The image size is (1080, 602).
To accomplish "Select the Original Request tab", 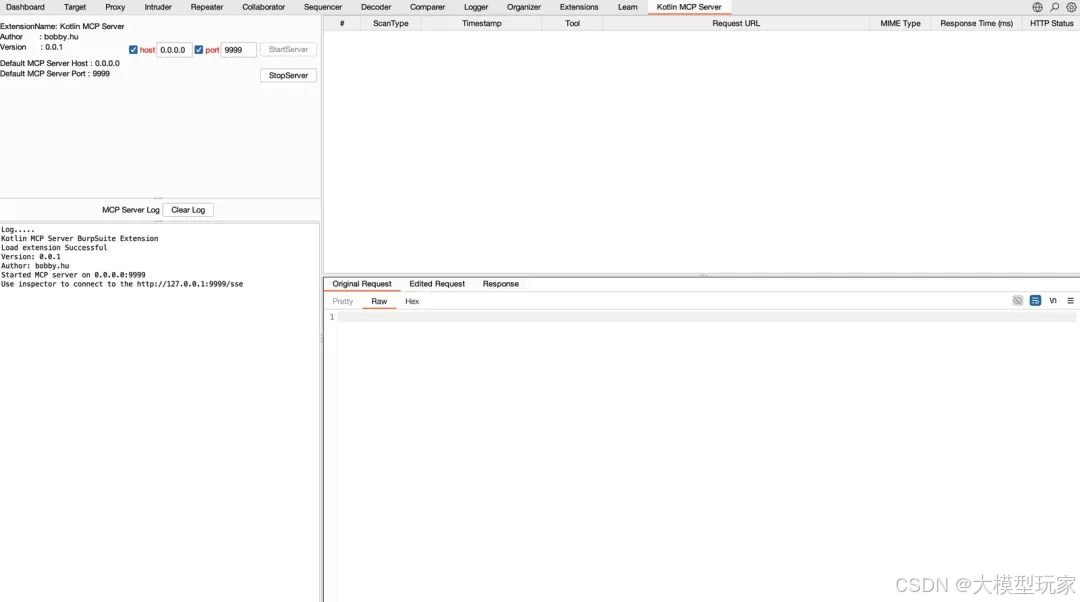I will pyautogui.click(x=362, y=284).
